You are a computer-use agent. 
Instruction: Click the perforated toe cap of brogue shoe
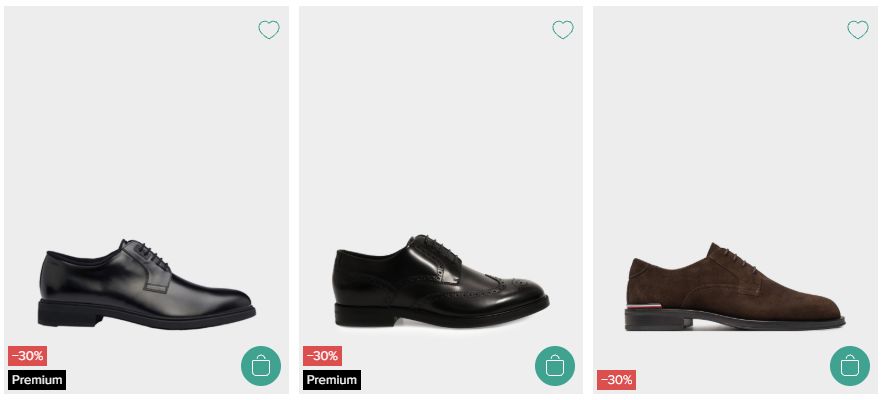(x=520, y=289)
